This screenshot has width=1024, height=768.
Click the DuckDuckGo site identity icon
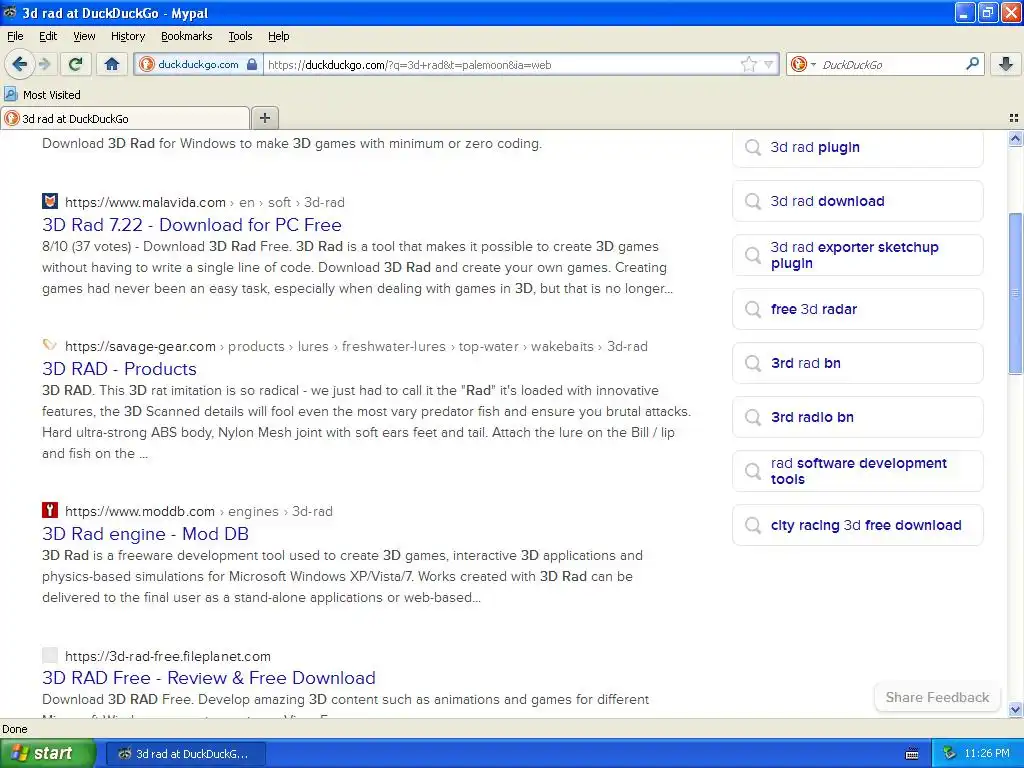pyautogui.click(x=148, y=64)
